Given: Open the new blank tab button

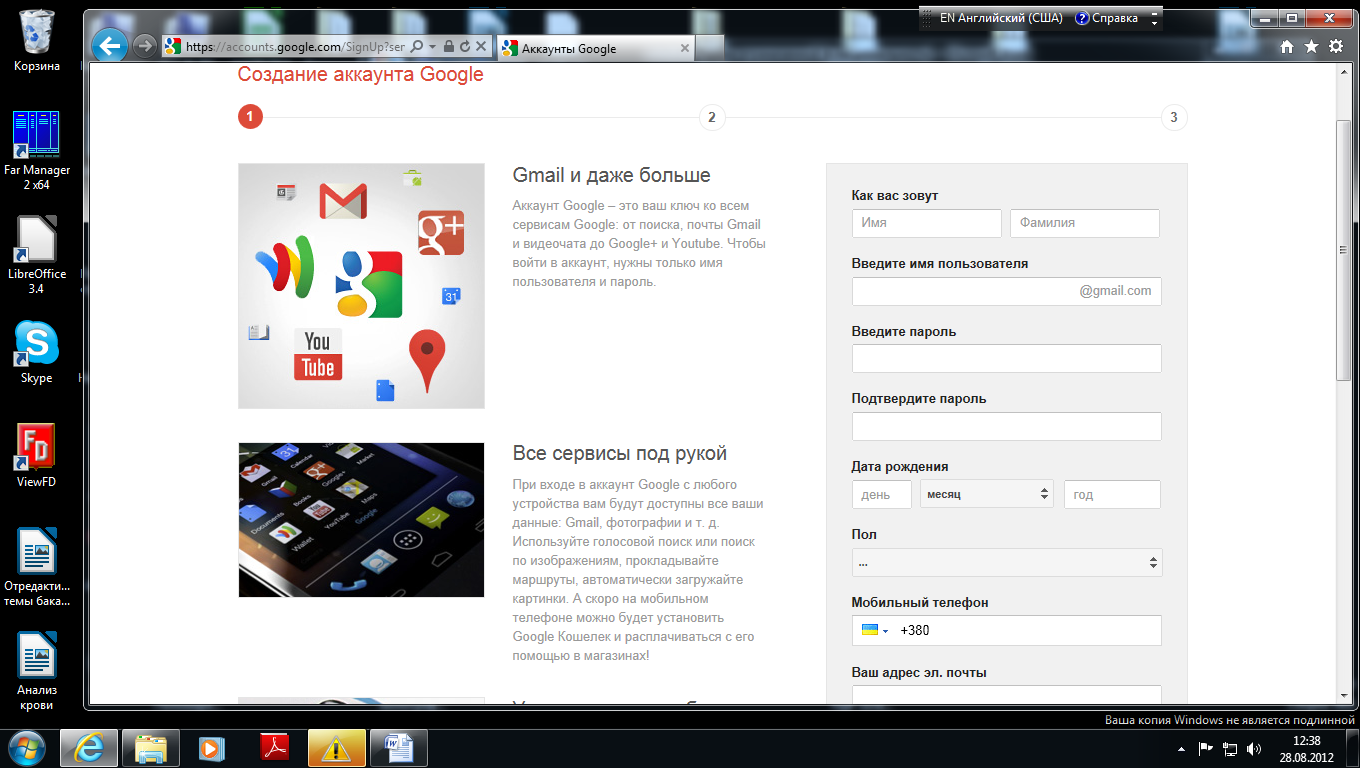Looking at the screenshot, I should (x=709, y=48).
